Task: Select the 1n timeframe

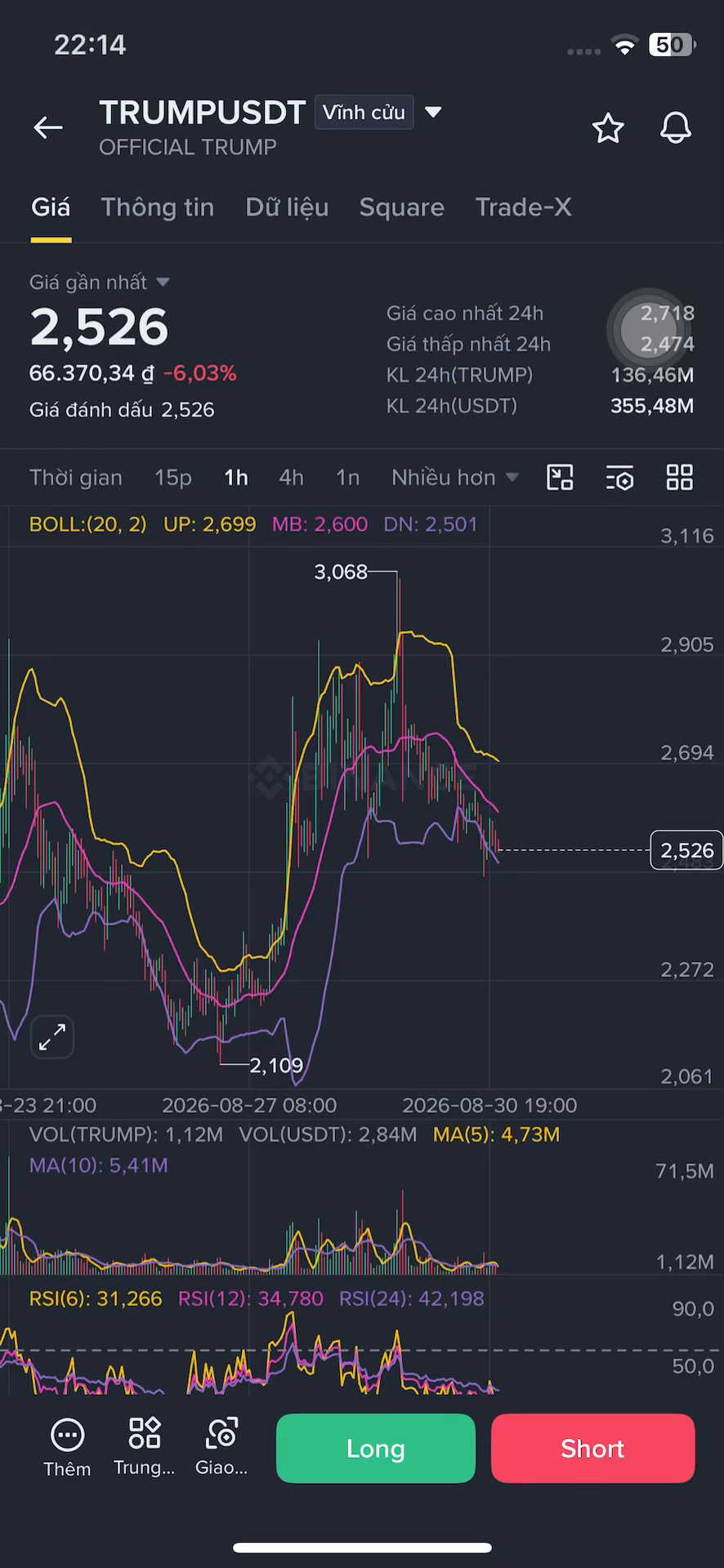Action: 348,478
